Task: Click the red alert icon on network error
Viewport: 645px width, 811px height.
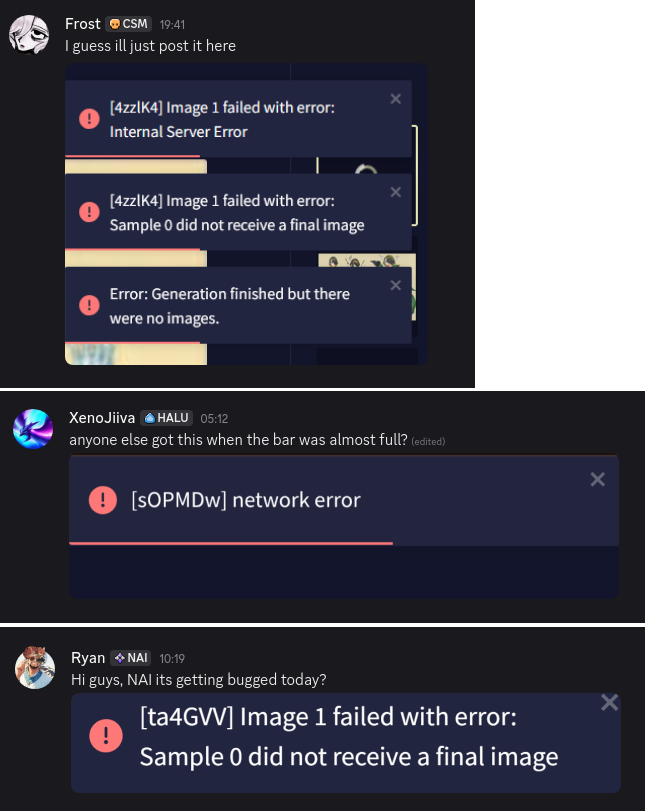Action: point(102,500)
